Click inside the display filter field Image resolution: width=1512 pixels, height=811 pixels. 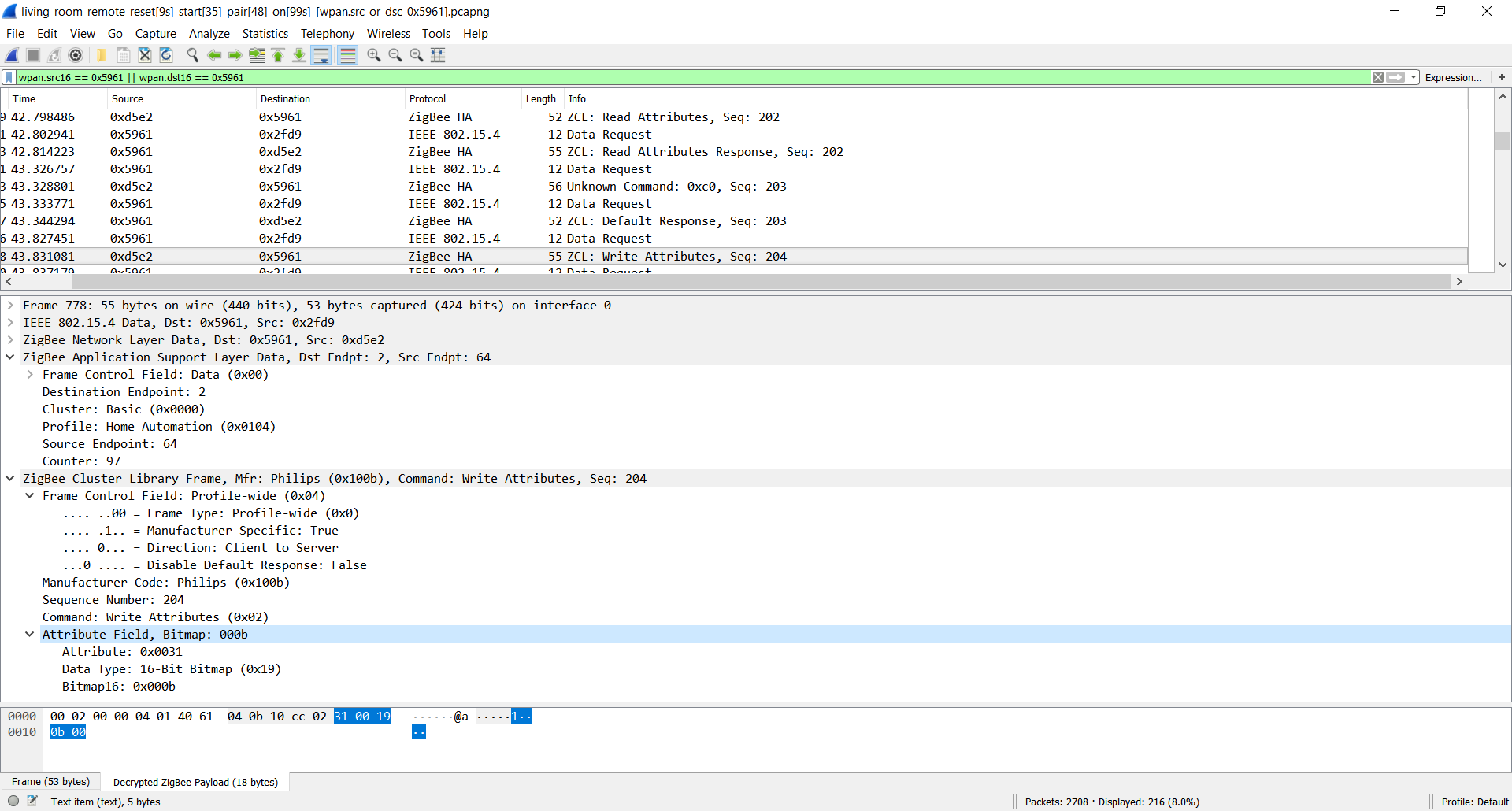pos(693,77)
